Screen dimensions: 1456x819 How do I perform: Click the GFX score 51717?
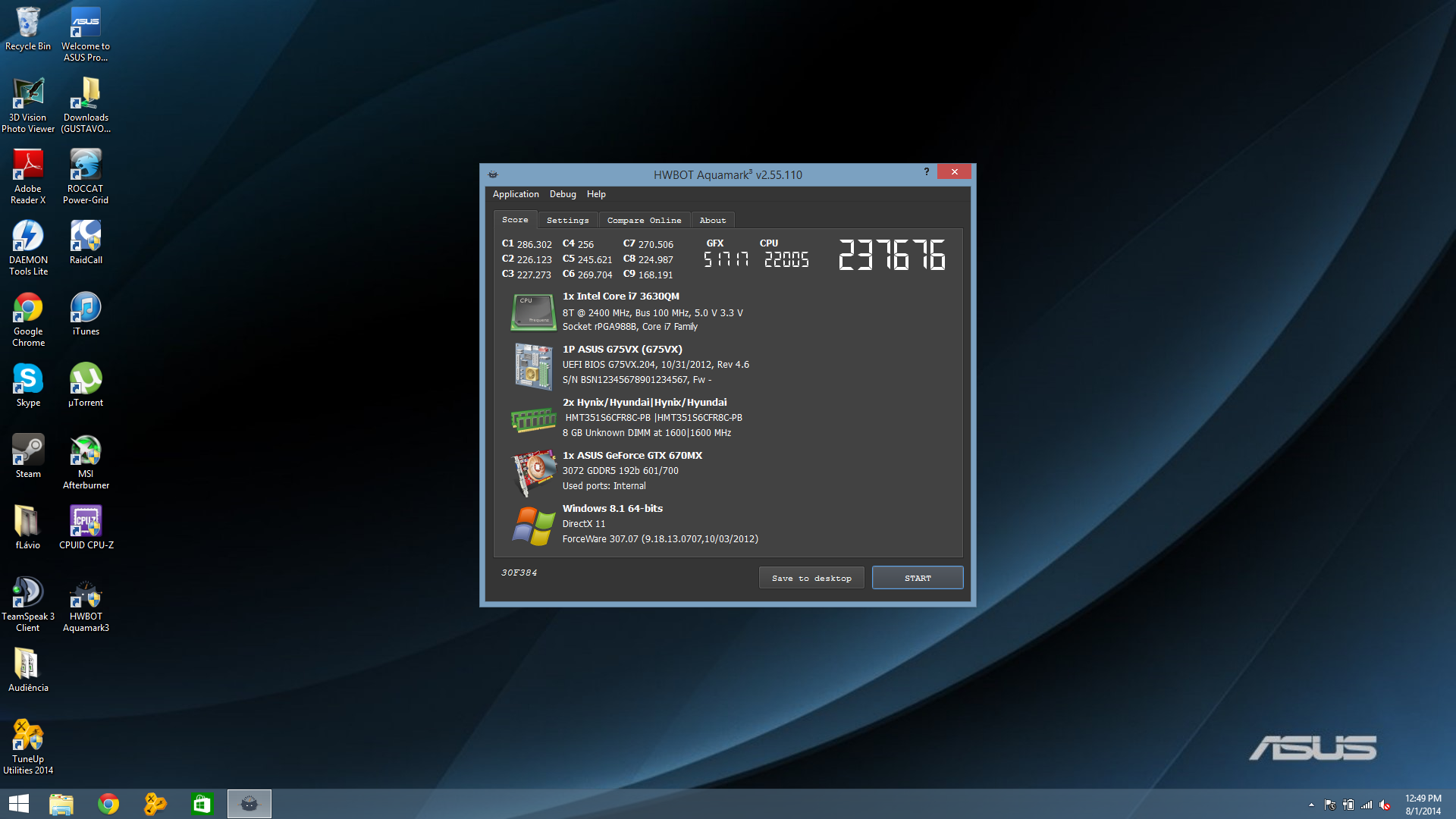pos(726,259)
